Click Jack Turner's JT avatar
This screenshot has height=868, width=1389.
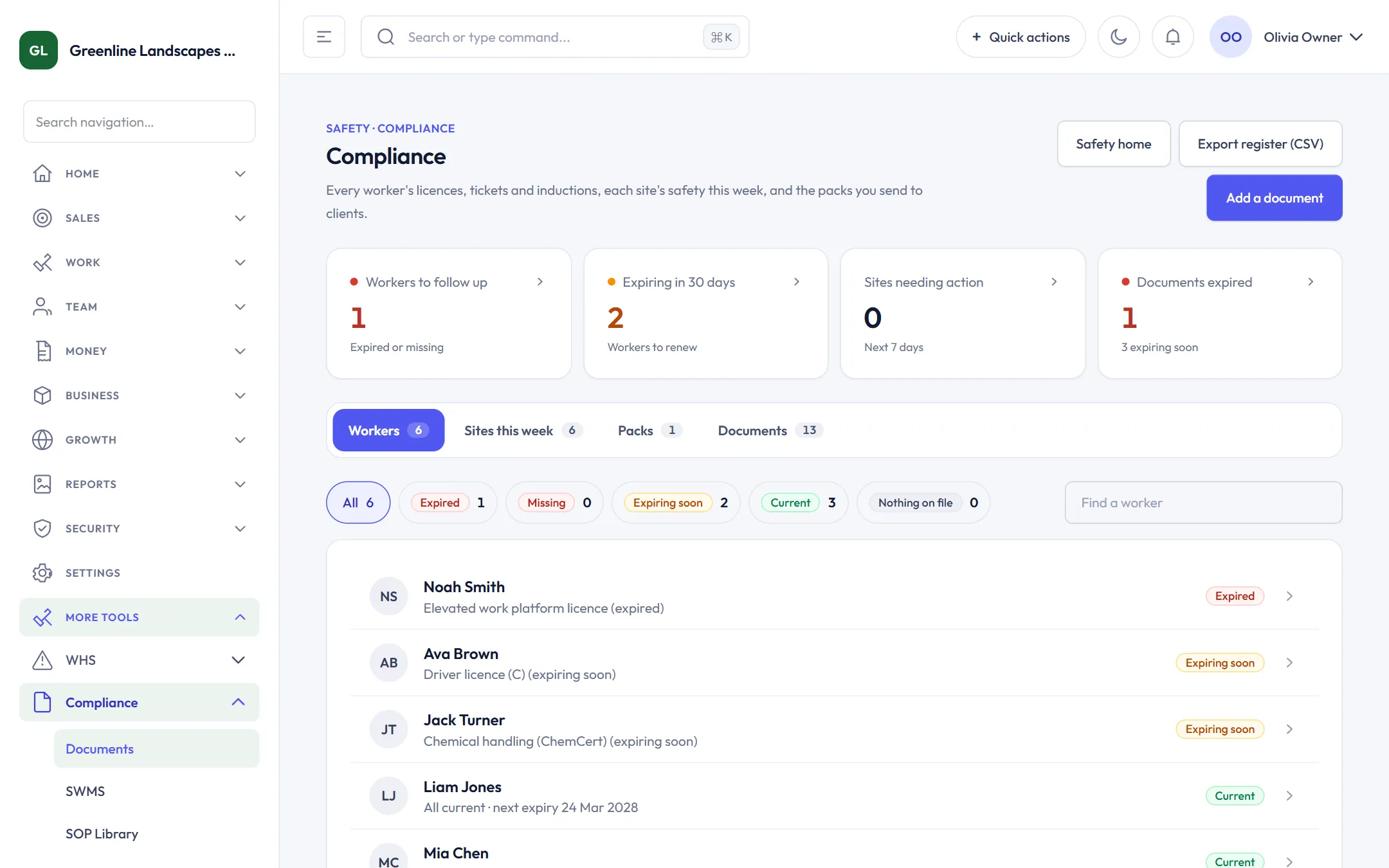click(x=388, y=729)
